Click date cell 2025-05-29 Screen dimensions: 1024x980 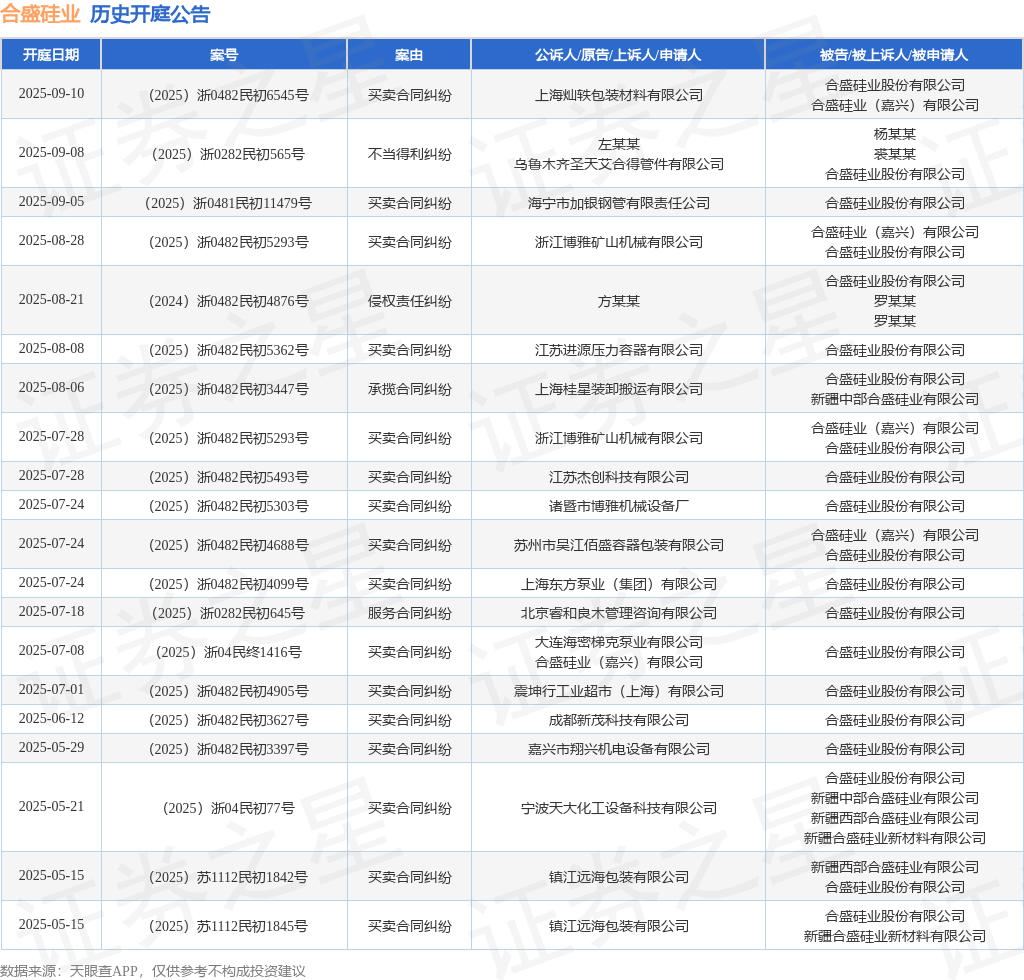(x=52, y=747)
